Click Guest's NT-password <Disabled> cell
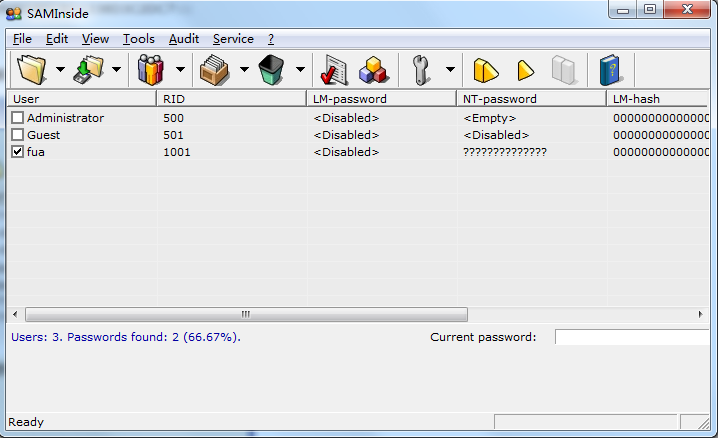The image size is (718, 442). (x=496, y=135)
